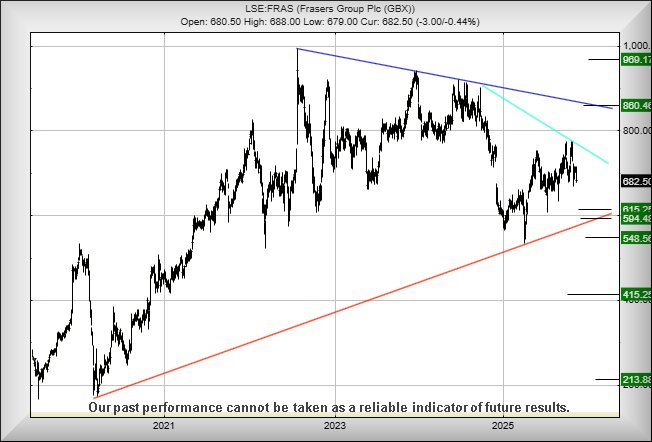Screen dimensions: 652x442
Task: Click the horizontal marker beside 969.17
Action: pyautogui.click(x=603, y=60)
